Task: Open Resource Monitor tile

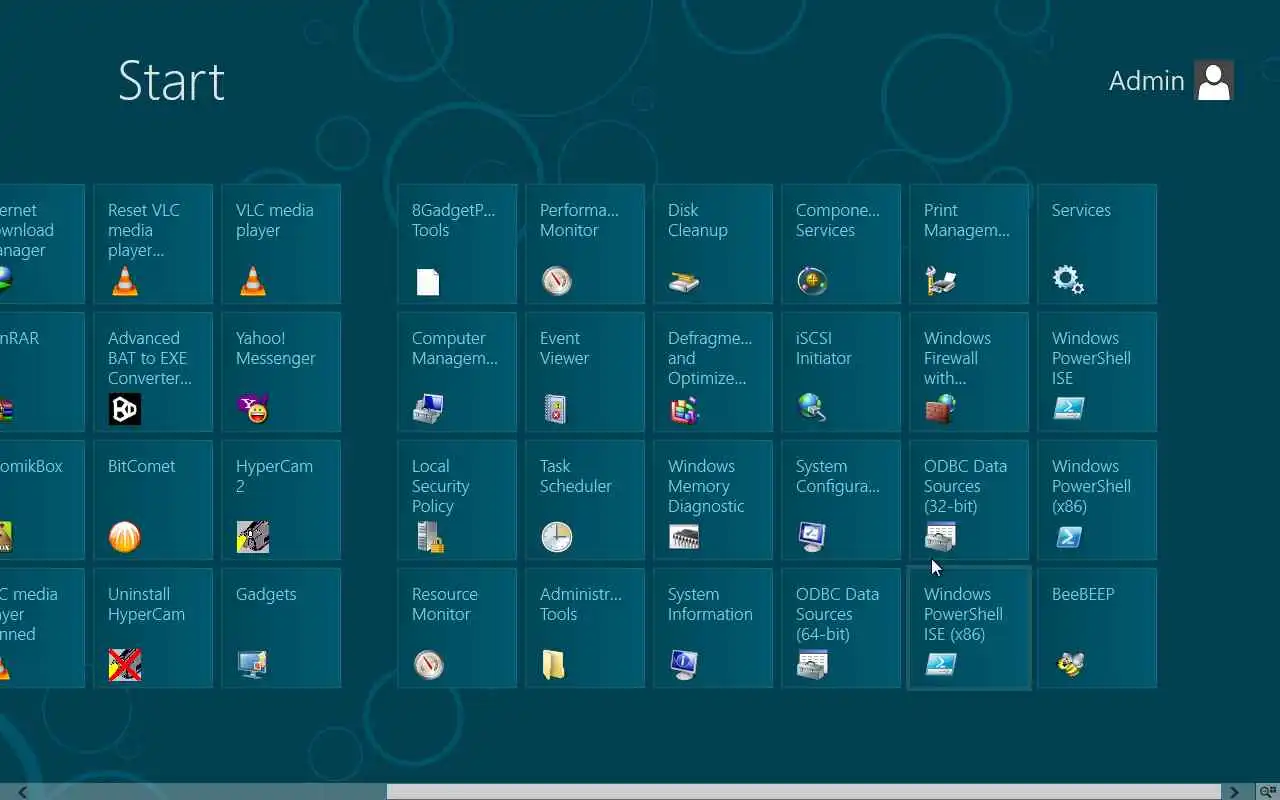Action: pos(457,628)
